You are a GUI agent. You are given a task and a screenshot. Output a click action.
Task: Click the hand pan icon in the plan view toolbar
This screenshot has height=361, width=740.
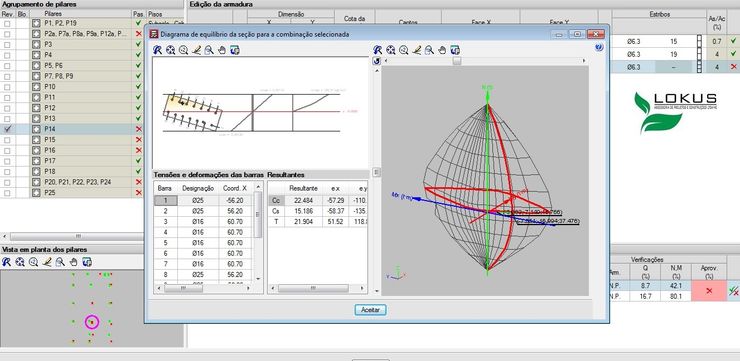[x=74, y=262]
